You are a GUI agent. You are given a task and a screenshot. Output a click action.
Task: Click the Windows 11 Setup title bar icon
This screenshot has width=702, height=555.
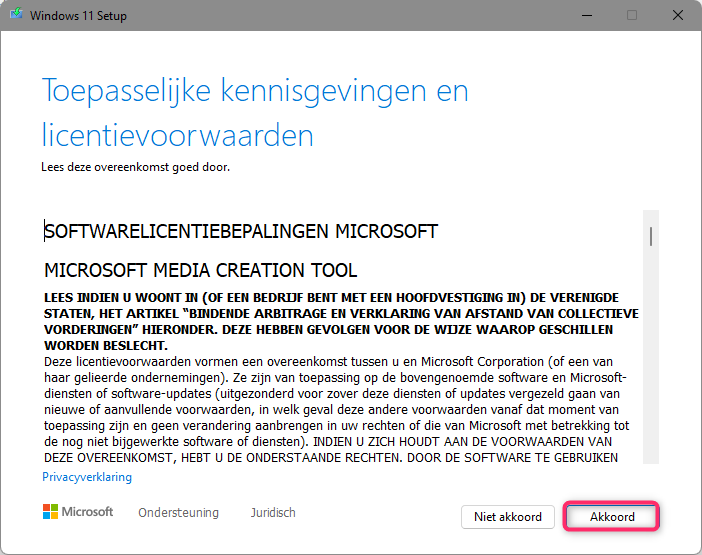tap(16, 15)
